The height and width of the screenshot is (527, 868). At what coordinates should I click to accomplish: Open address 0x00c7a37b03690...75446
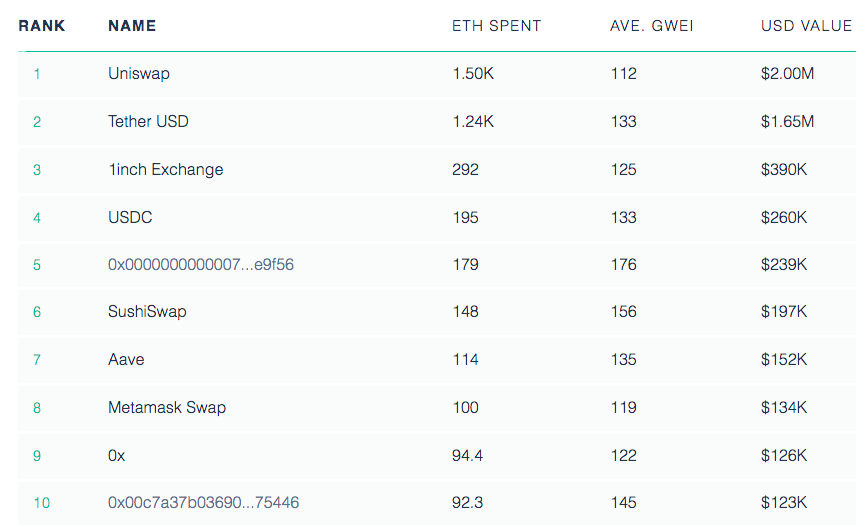coord(203,503)
